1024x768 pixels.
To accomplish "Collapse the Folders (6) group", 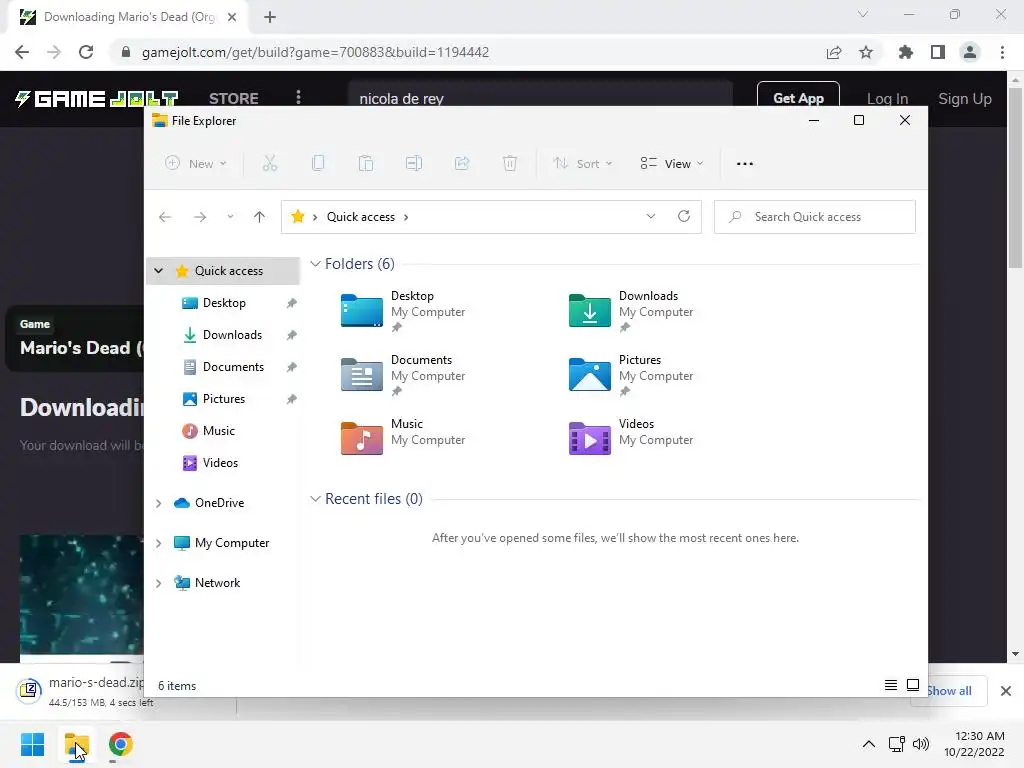I will [x=315, y=264].
